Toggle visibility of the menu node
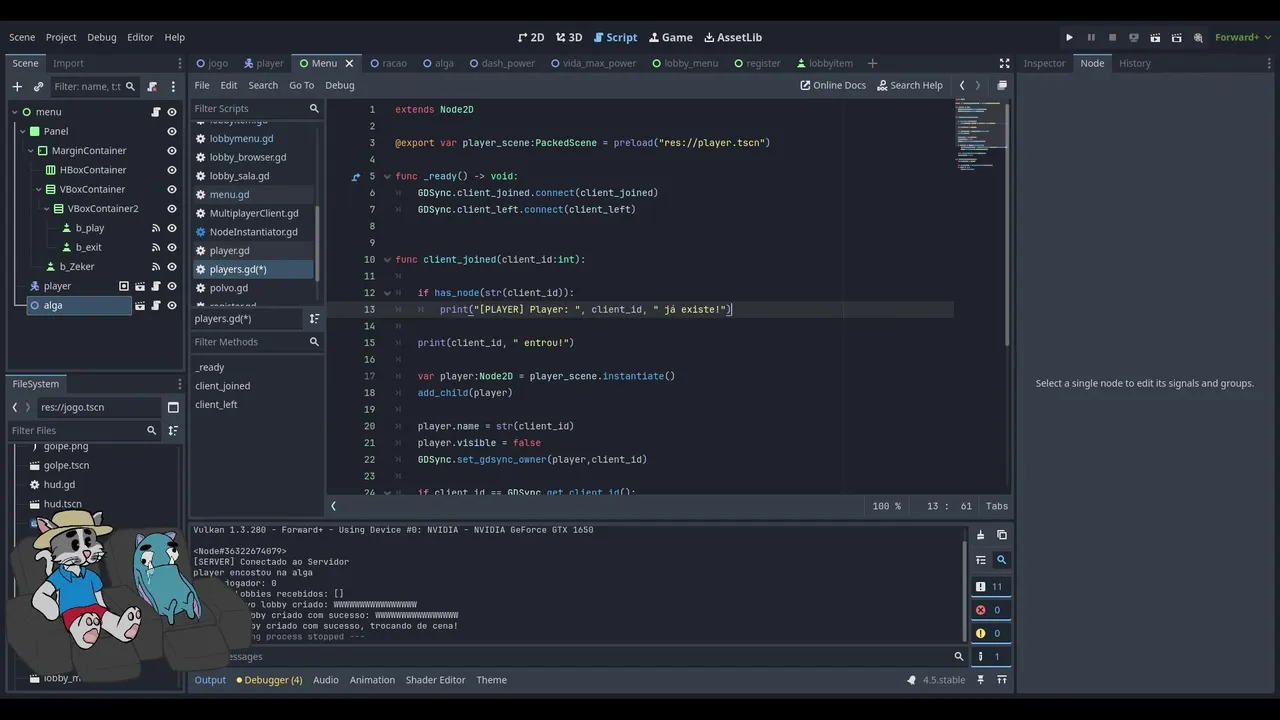This screenshot has width=1280, height=720. click(172, 112)
